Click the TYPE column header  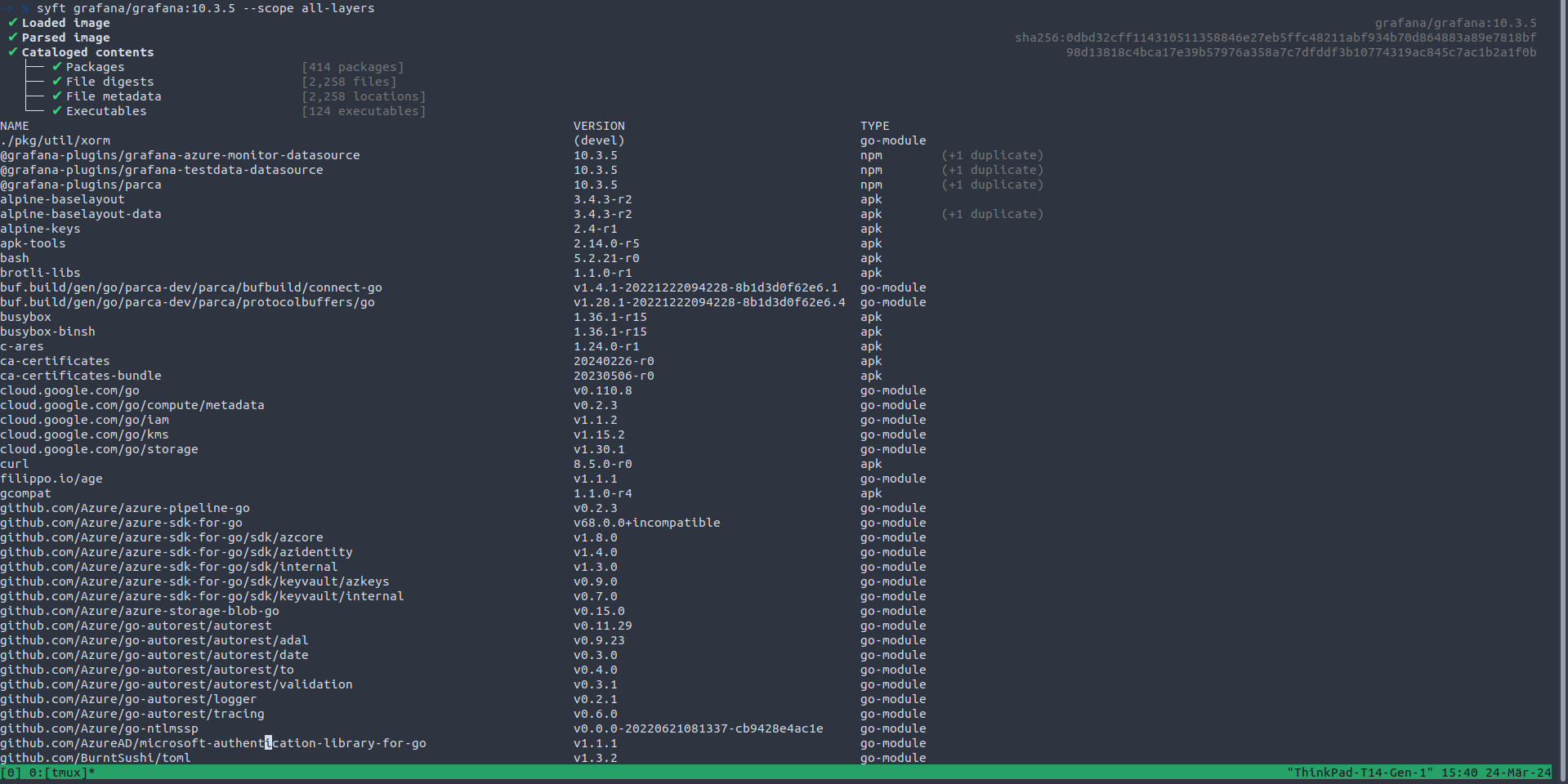coord(874,126)
